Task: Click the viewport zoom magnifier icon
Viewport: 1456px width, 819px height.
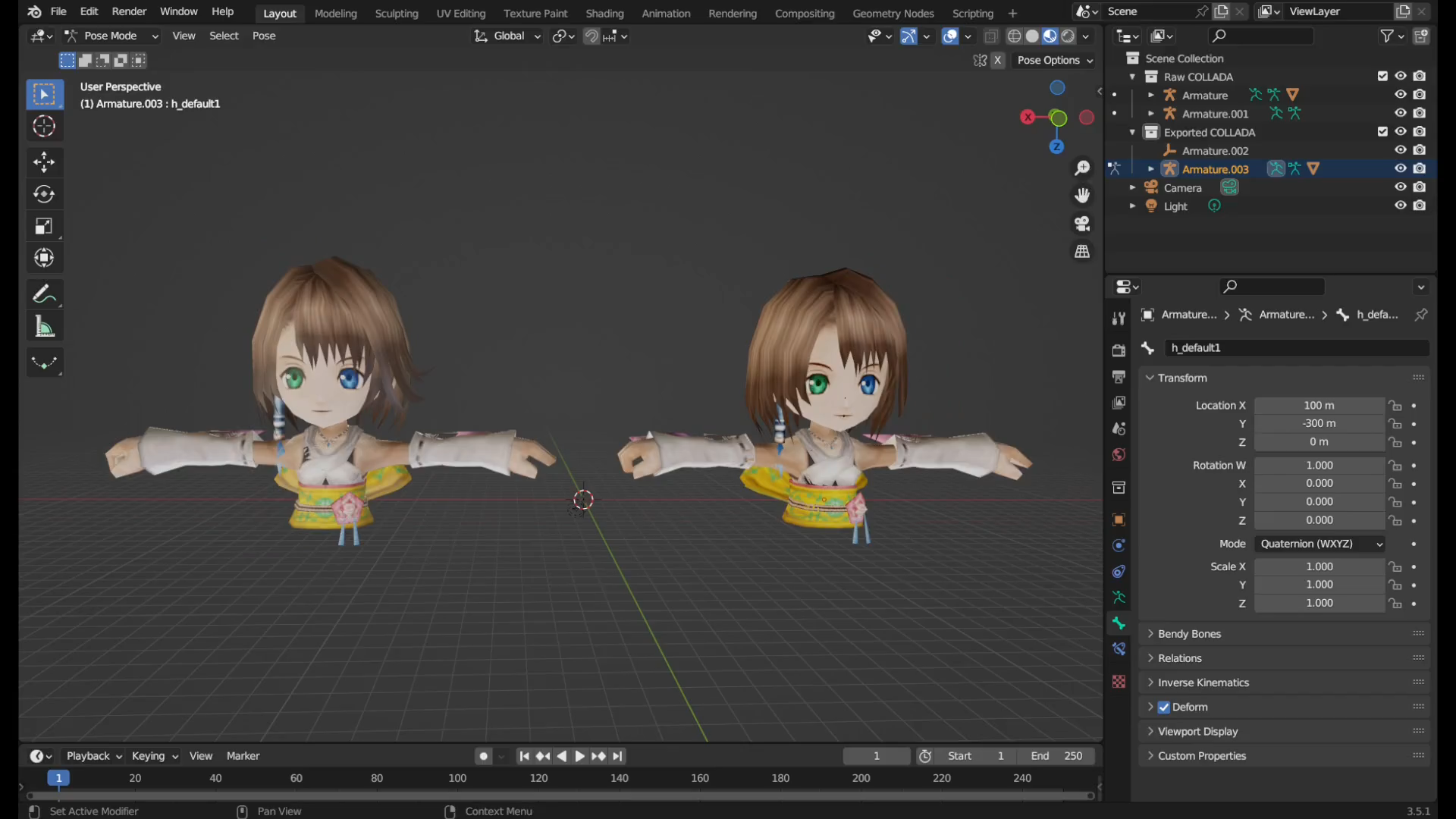Action: (1082, 168)
